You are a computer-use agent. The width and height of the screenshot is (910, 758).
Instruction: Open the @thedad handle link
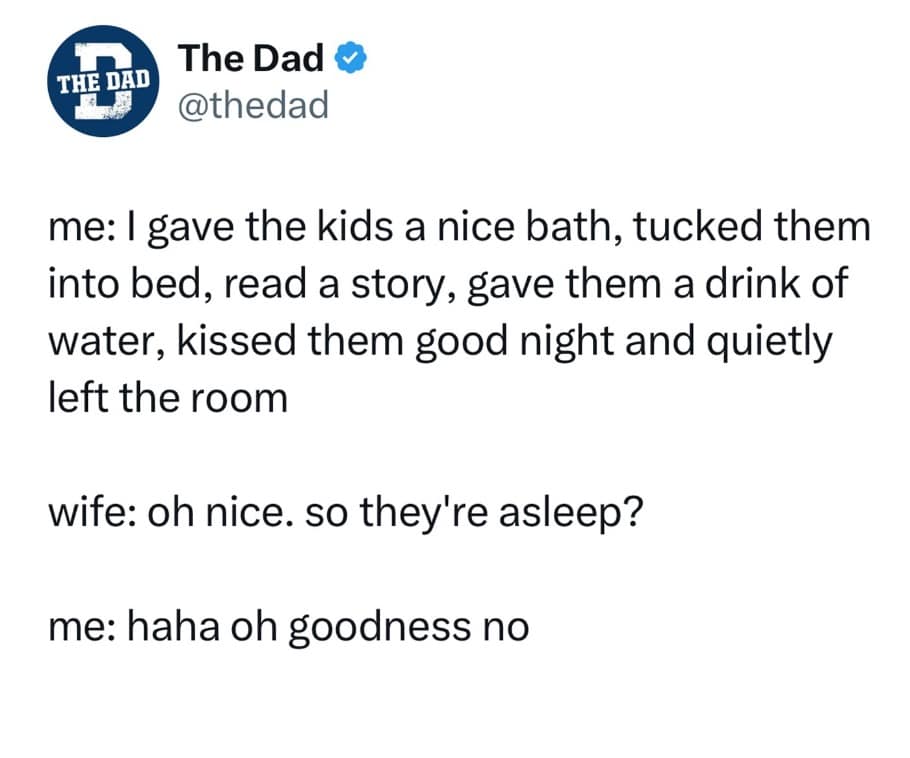(252, 104)
